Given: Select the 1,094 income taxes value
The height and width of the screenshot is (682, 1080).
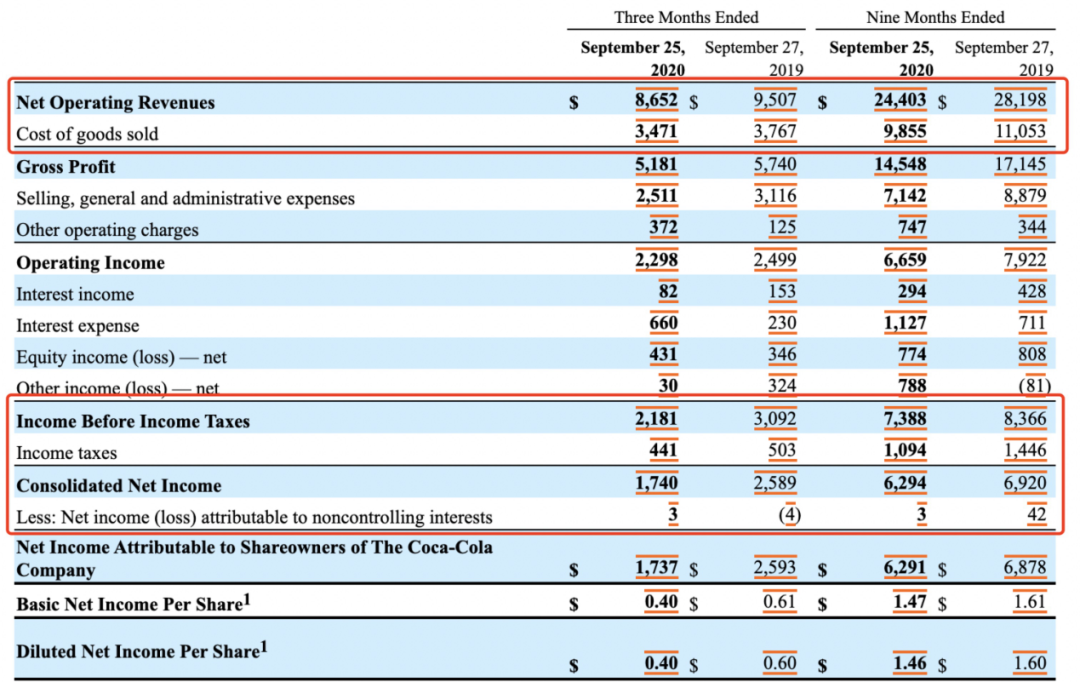Looking at the screenshot, I should click(904, 452).
